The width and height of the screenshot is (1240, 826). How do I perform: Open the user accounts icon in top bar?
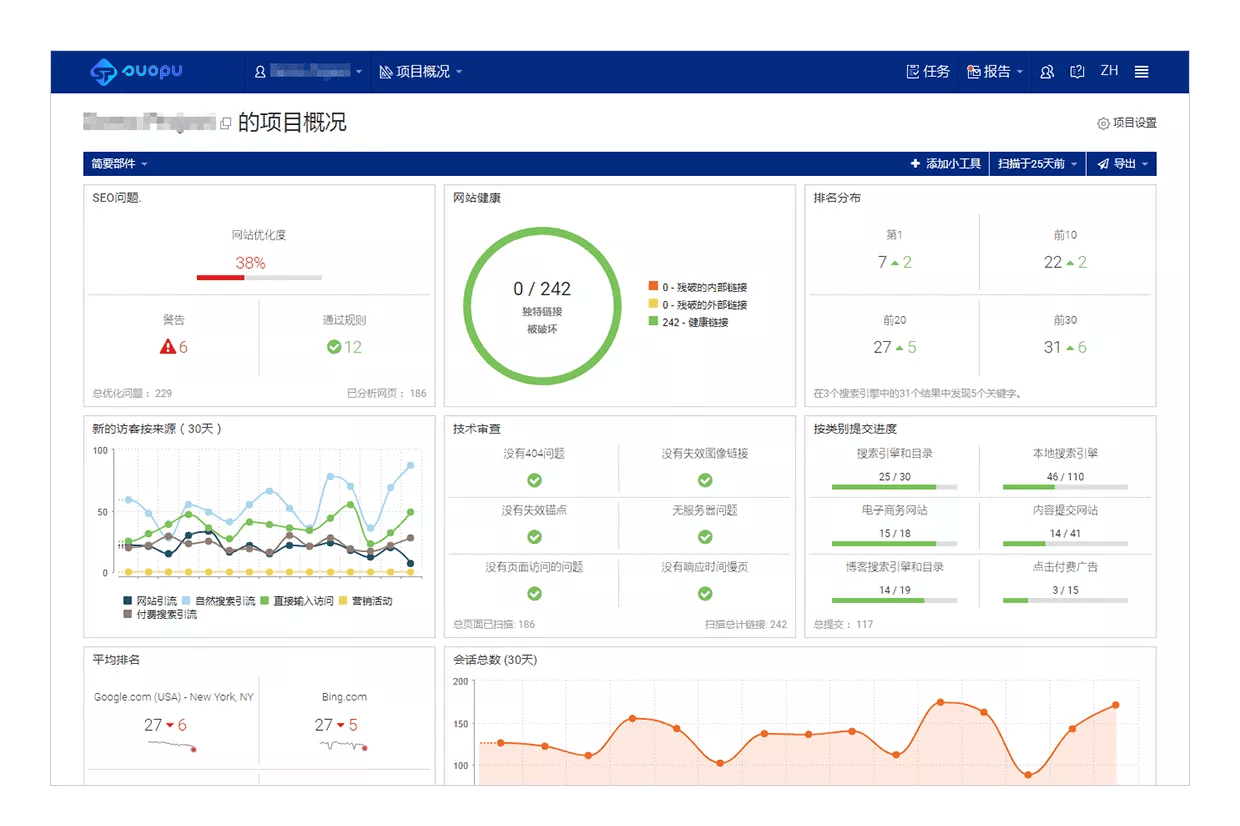coord(1046,71)
